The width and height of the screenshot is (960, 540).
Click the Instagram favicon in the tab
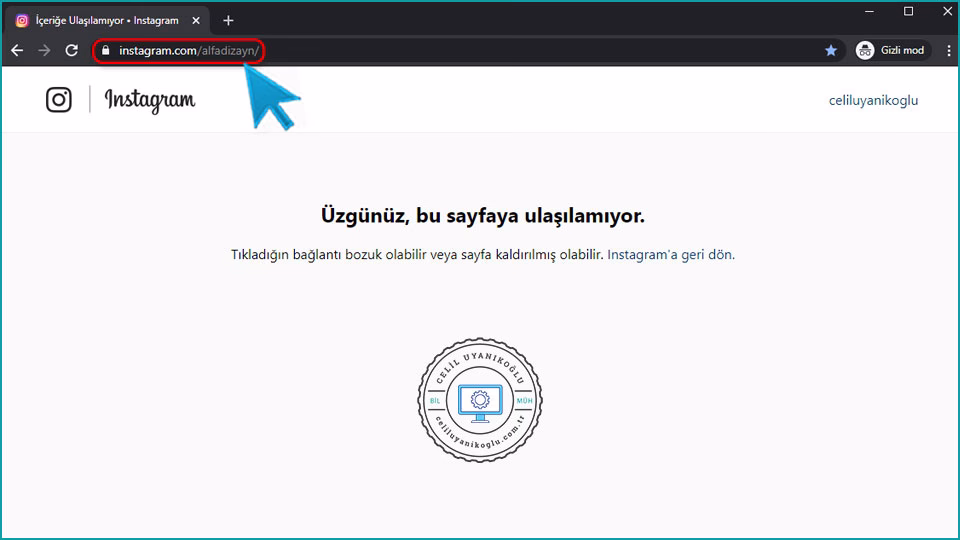pyautogui.click(x=22, y=21)
